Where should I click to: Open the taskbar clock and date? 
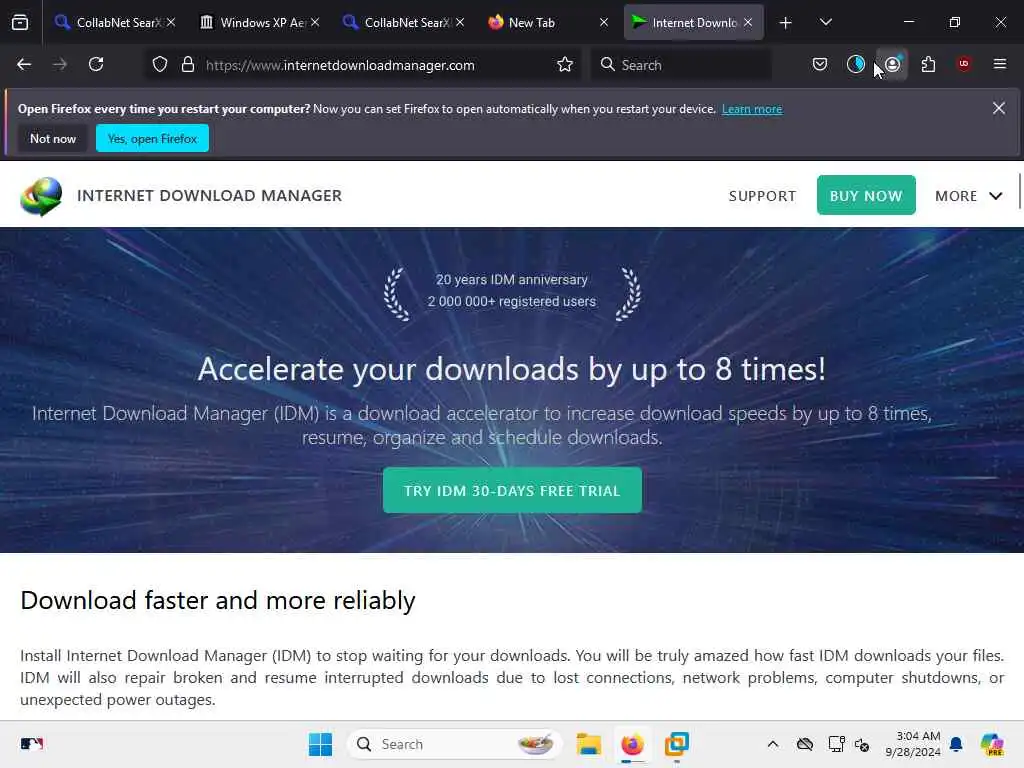click(912, 744)
